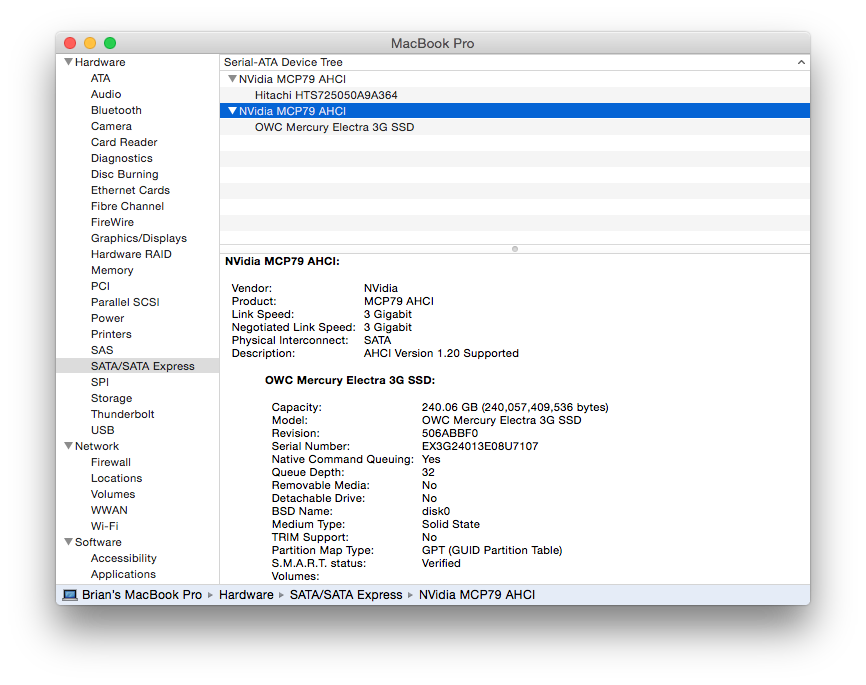
Task: Open Volumes under Network
Action: coord(113,495)
